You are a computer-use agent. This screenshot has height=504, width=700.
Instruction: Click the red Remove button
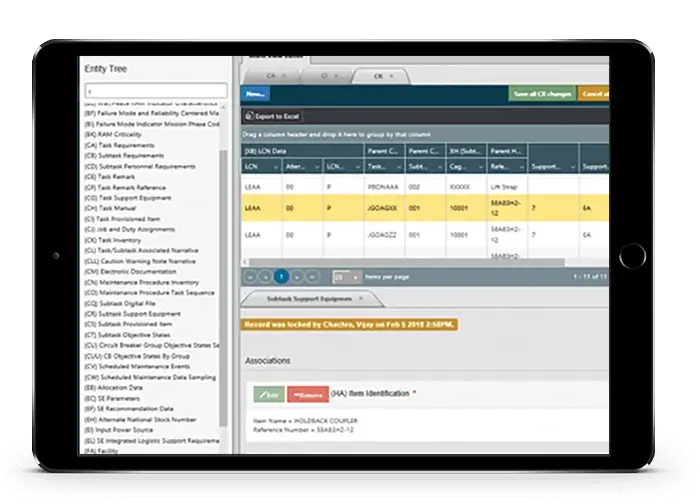pos(308,395)
